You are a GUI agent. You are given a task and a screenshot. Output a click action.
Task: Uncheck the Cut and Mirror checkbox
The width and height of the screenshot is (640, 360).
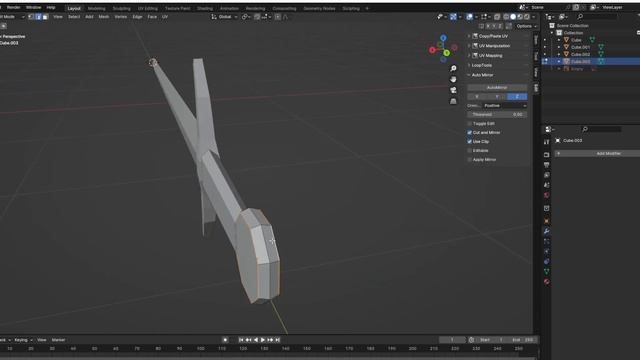(x=469, y=133)
